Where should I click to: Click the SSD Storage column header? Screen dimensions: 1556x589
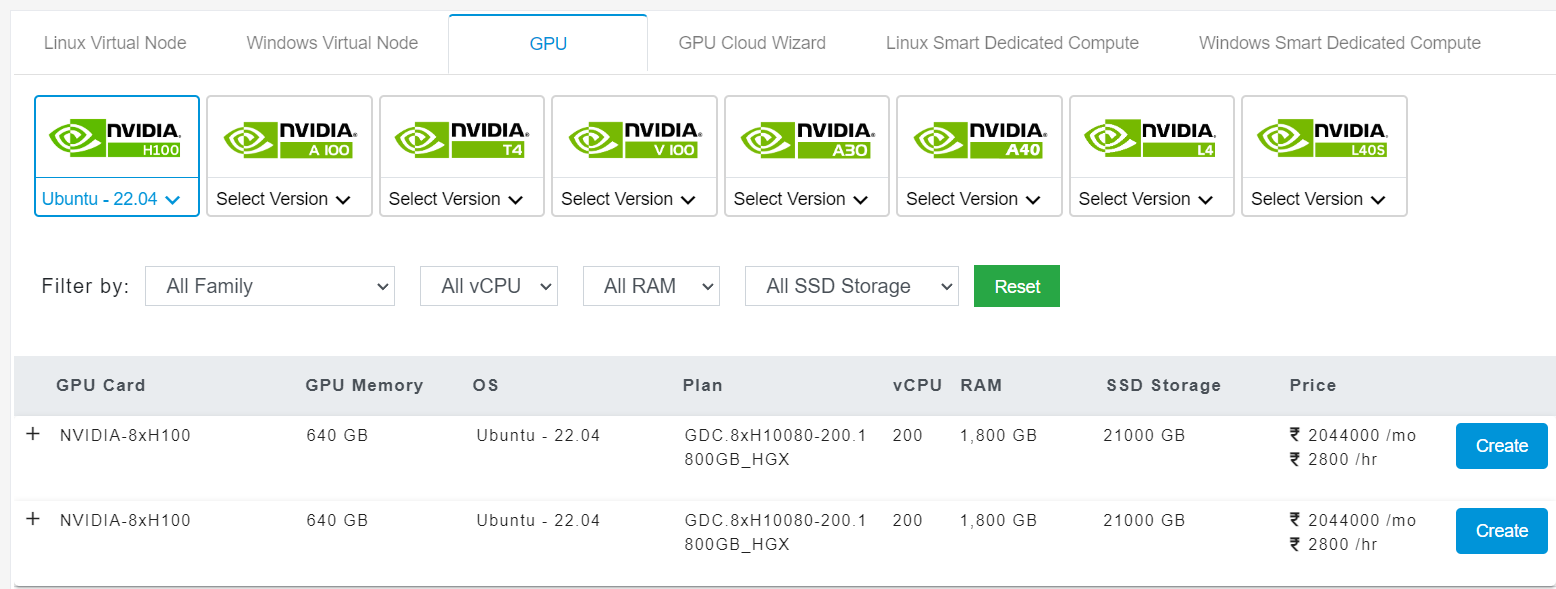(1164, 385)
